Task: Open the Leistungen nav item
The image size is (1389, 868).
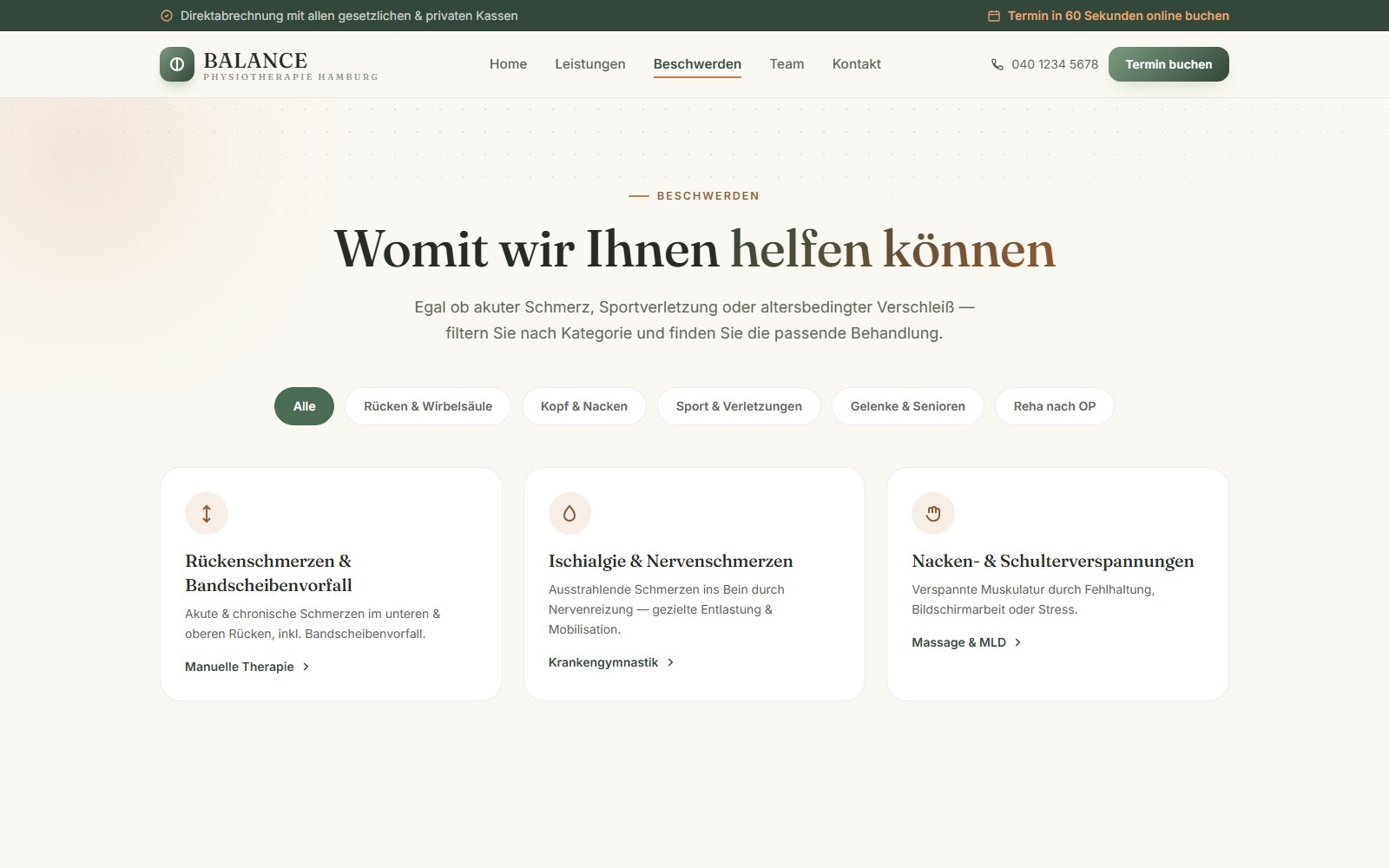Action: tap(590, 64)
